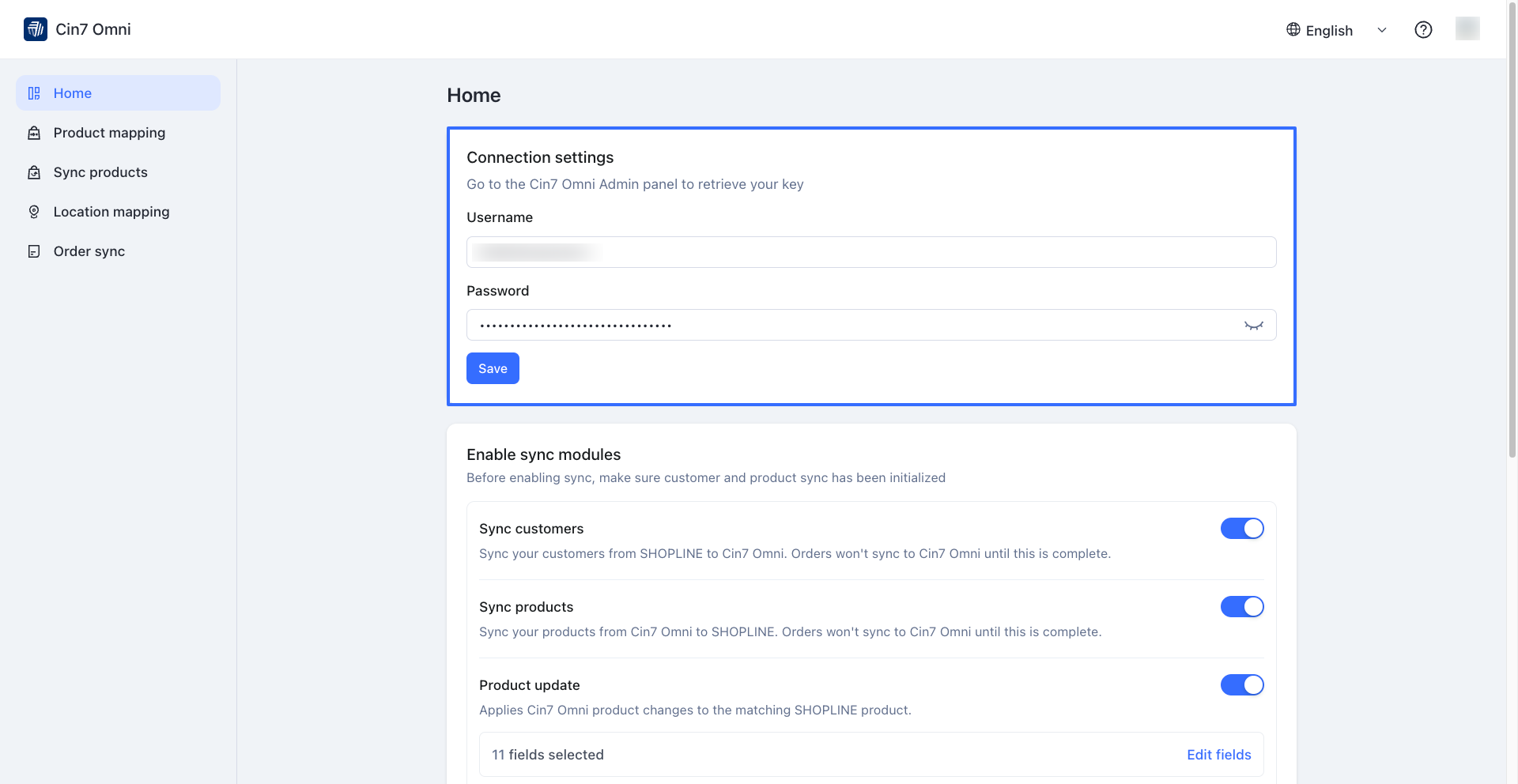This screenshot has width=1518, height=784.
Task: Click the Location mapping pin icon
Action: point(34,212)
